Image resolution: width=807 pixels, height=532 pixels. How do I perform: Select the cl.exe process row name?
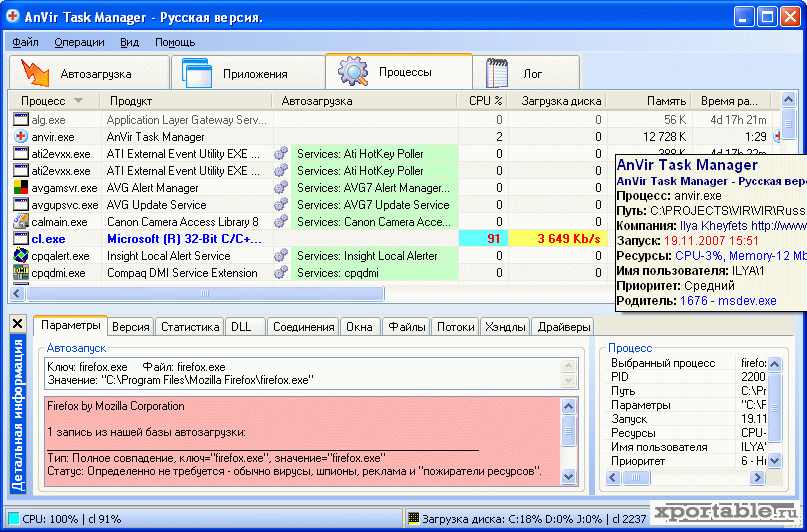click(48, 239)
